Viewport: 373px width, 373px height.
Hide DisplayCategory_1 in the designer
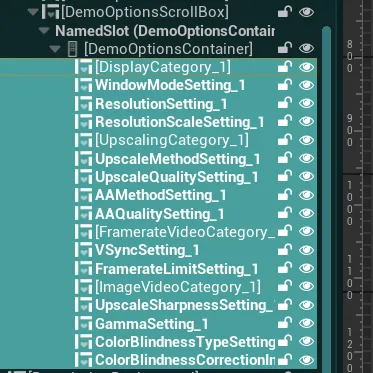point(306,67)
